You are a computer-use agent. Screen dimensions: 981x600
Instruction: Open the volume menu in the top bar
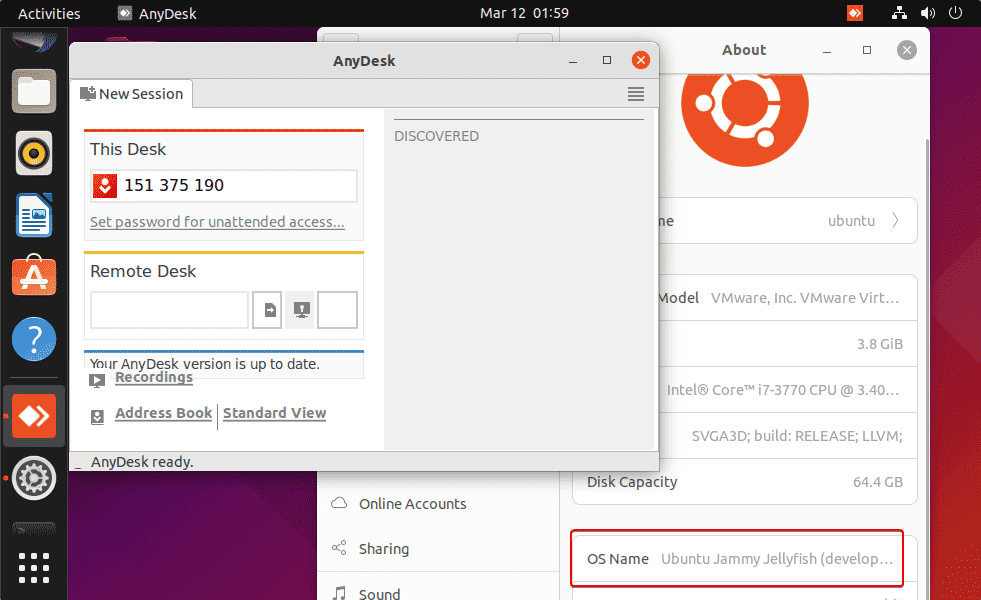(x=927, y=13)
